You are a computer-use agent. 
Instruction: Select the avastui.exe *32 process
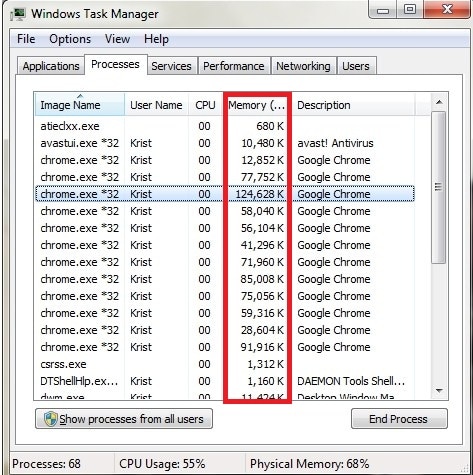224,143
